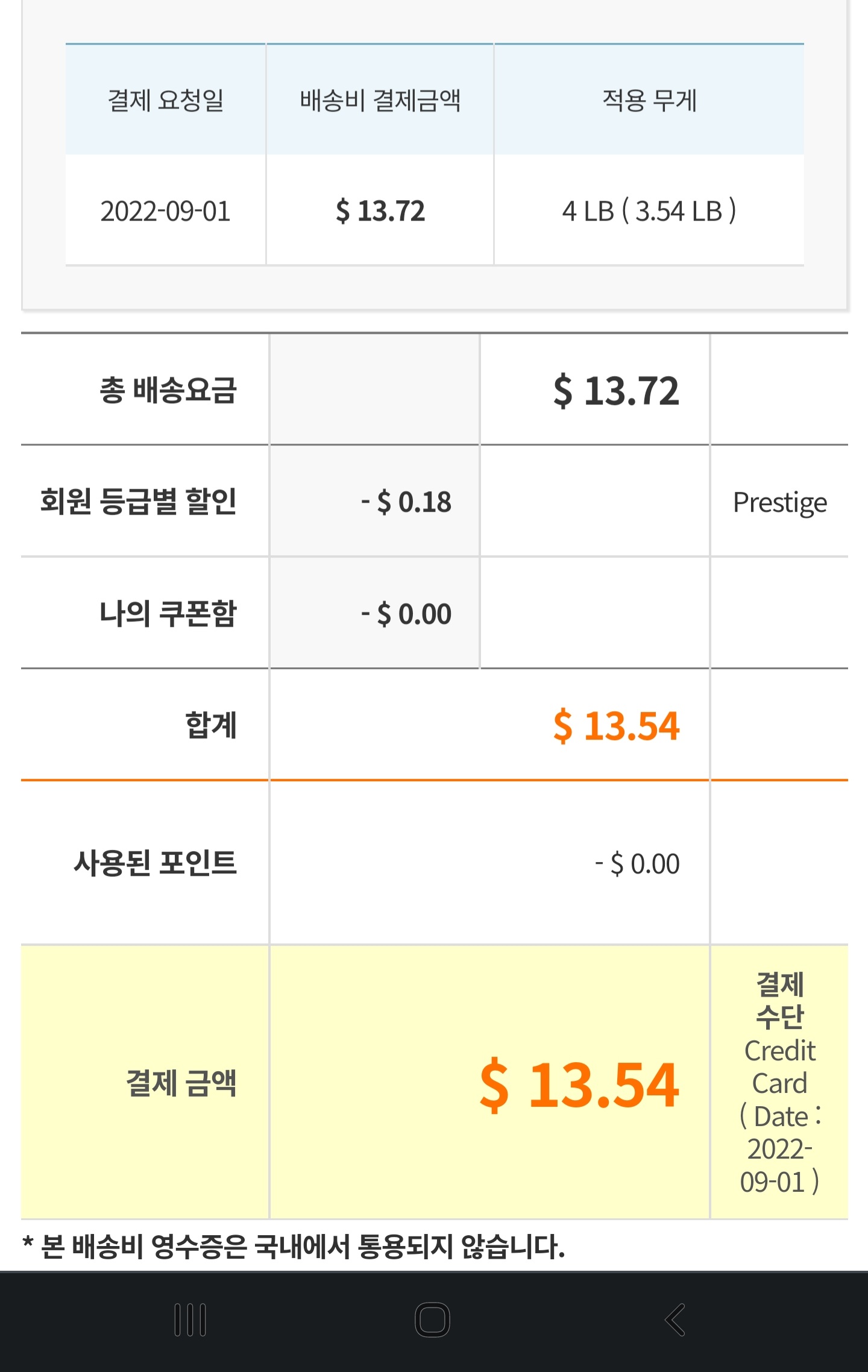Tap the Credit Card payment method text
This screenshot has height=1372, width=868.
tap(779, 1067)
